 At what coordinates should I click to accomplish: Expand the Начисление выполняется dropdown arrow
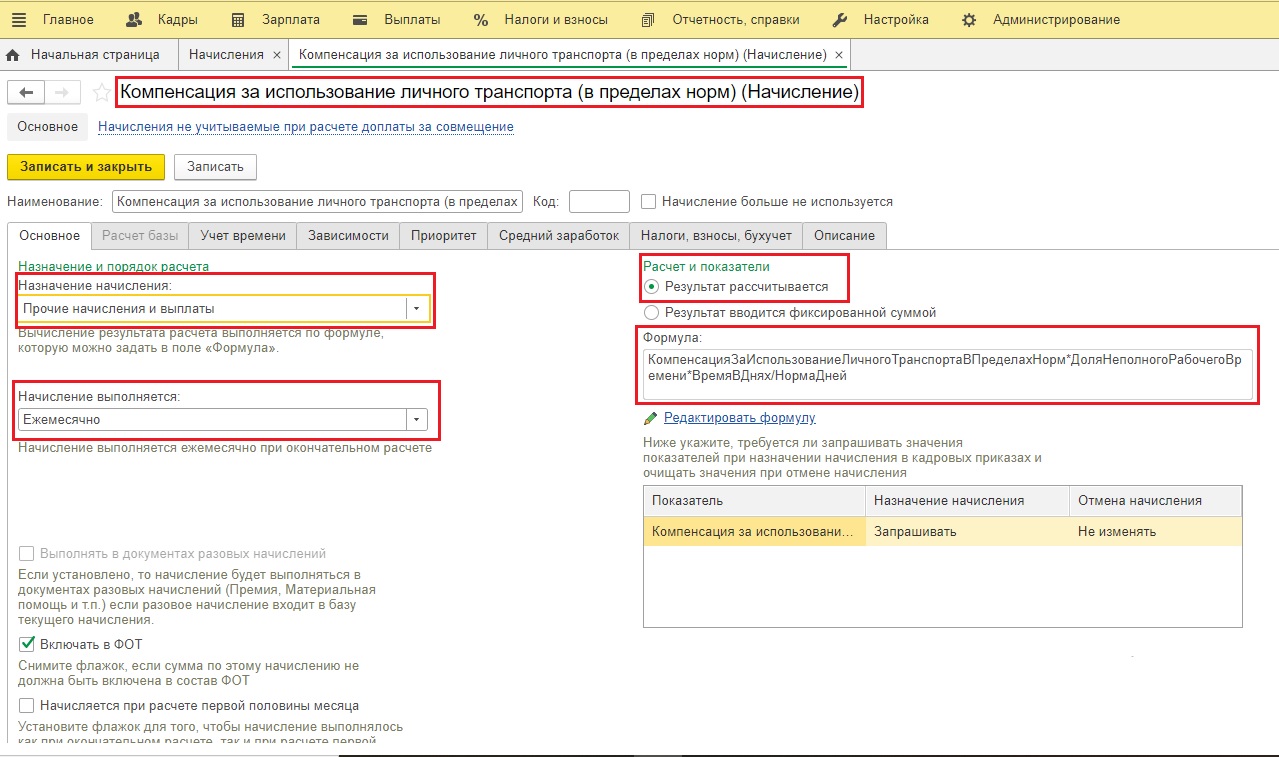tap(417, 420)
